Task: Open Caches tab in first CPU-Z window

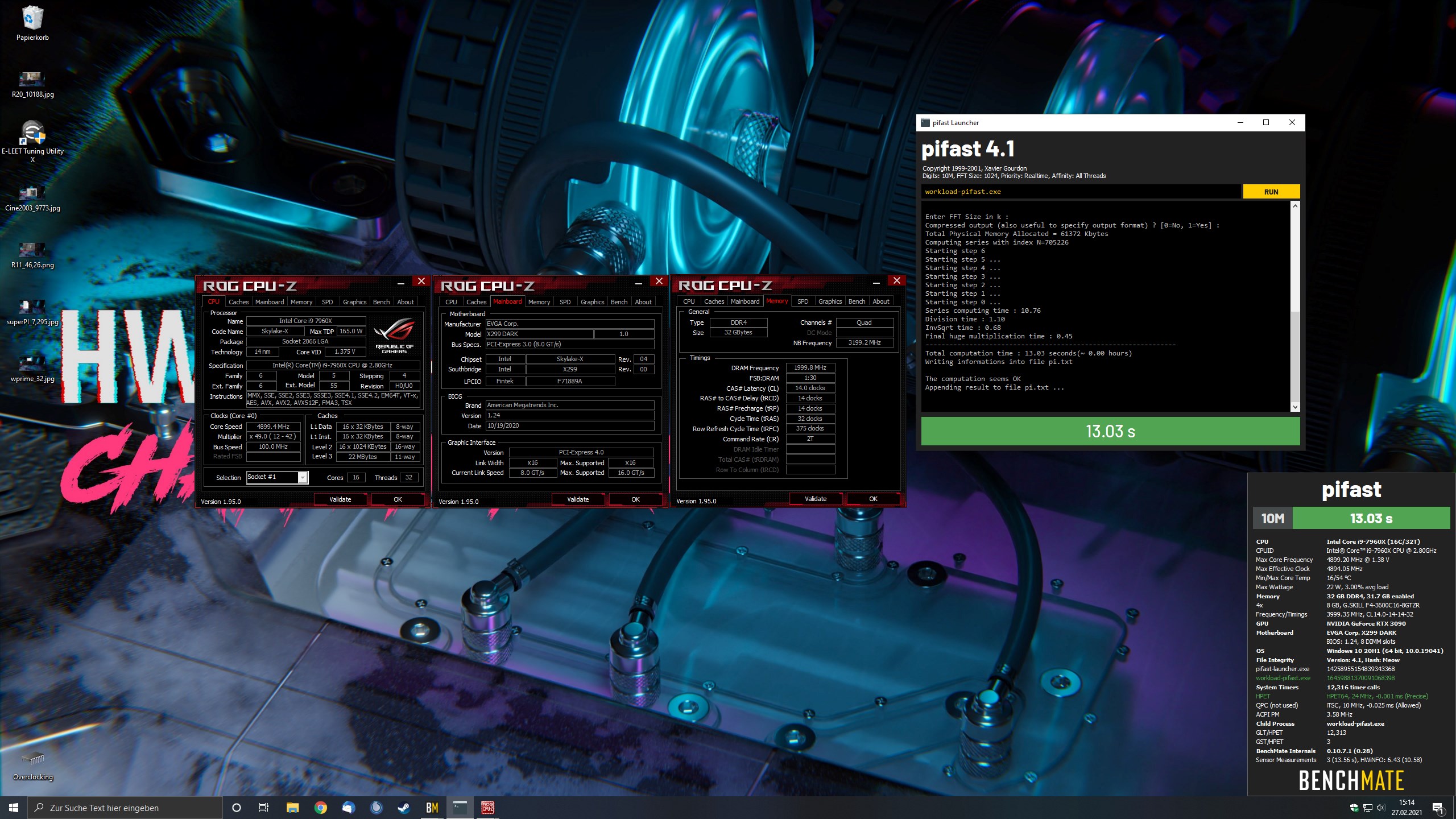Action: tap(238, 302)
